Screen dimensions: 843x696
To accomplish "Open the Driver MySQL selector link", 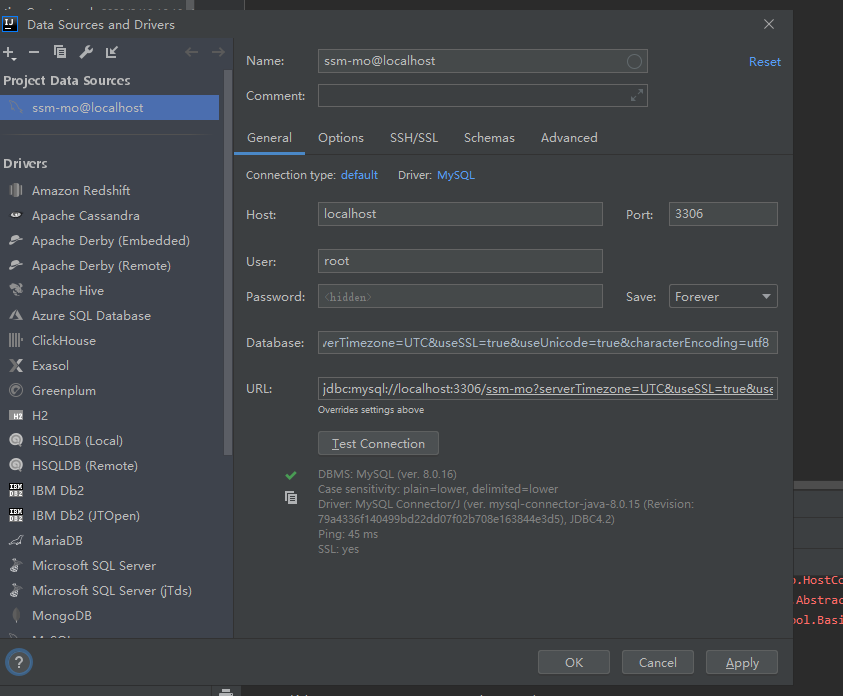I will (456, 175).
